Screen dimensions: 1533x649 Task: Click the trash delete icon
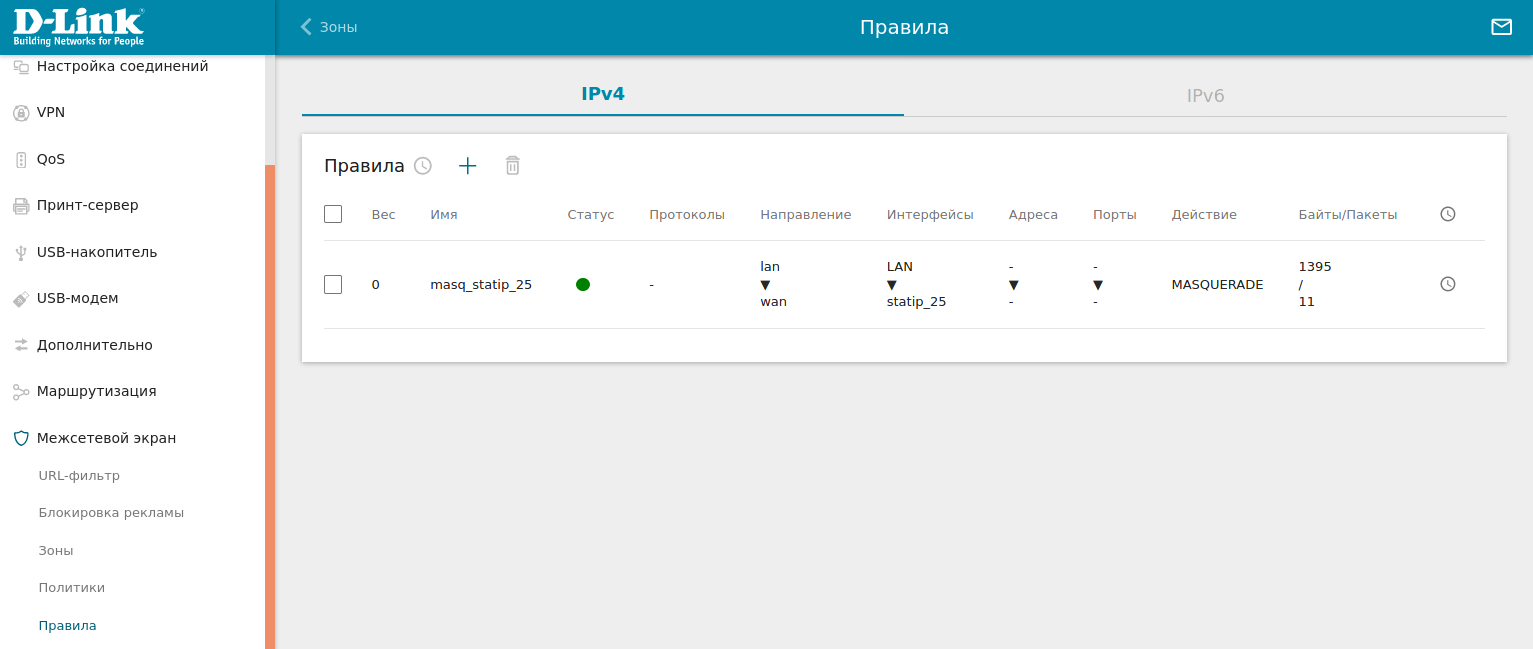pos(512,166)
